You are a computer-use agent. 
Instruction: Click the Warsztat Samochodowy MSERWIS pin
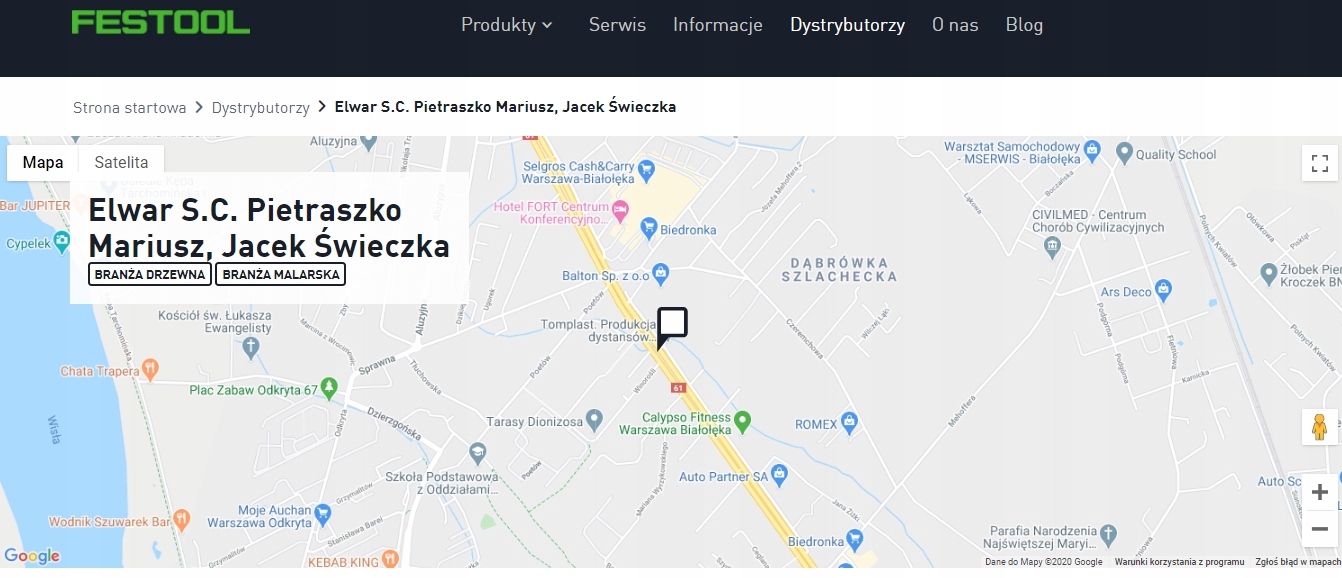[1092, 151]
